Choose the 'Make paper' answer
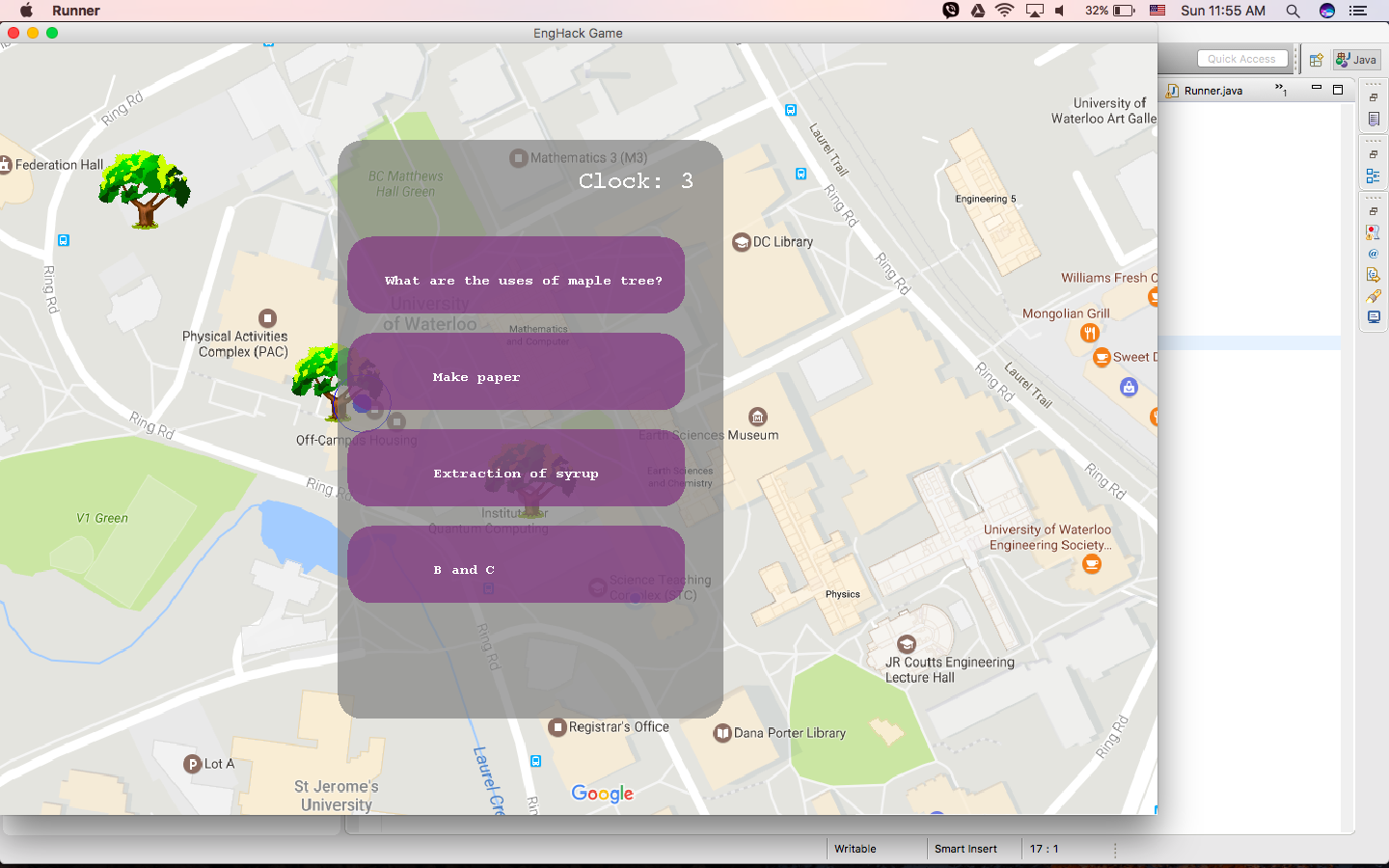 [516, 371]
